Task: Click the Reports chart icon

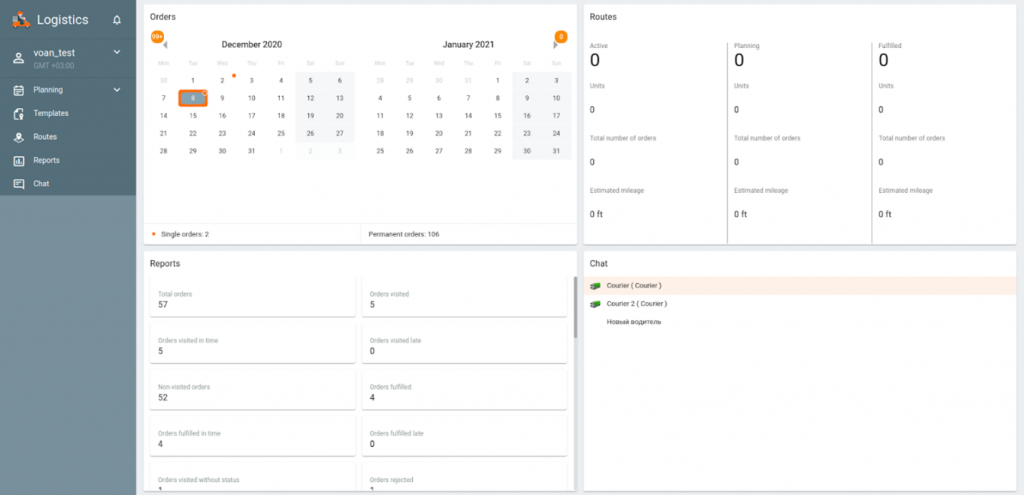Action: pos(18,160)
